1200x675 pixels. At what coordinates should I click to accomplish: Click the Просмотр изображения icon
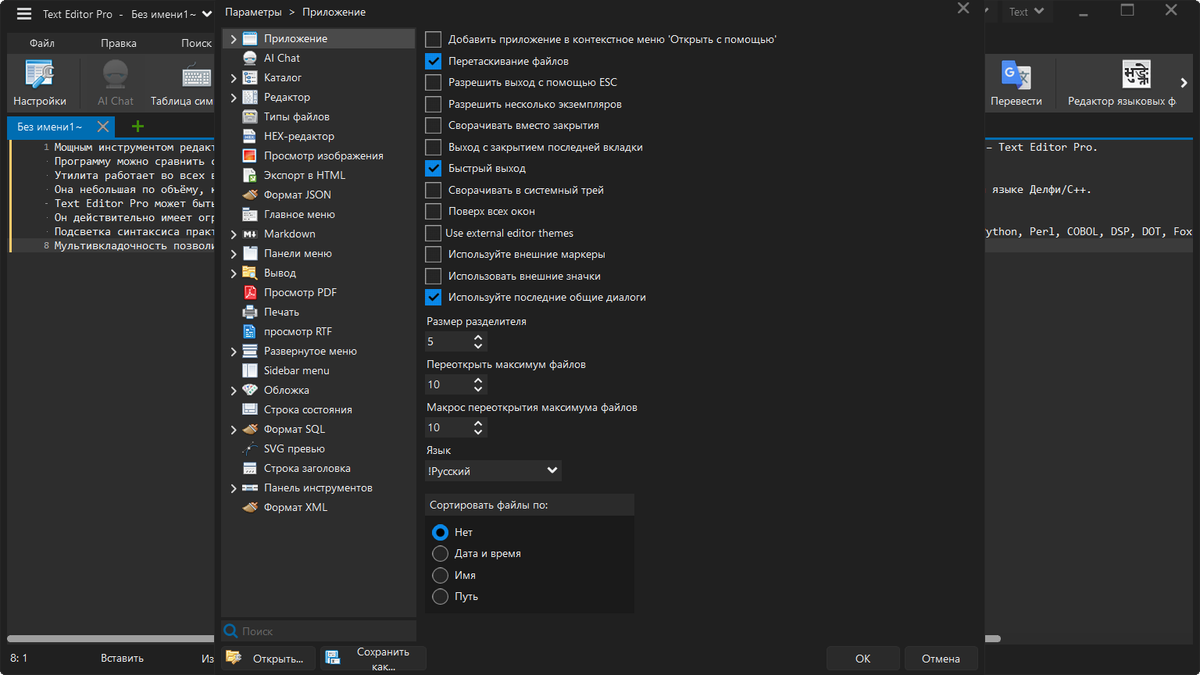pos(250,156)
